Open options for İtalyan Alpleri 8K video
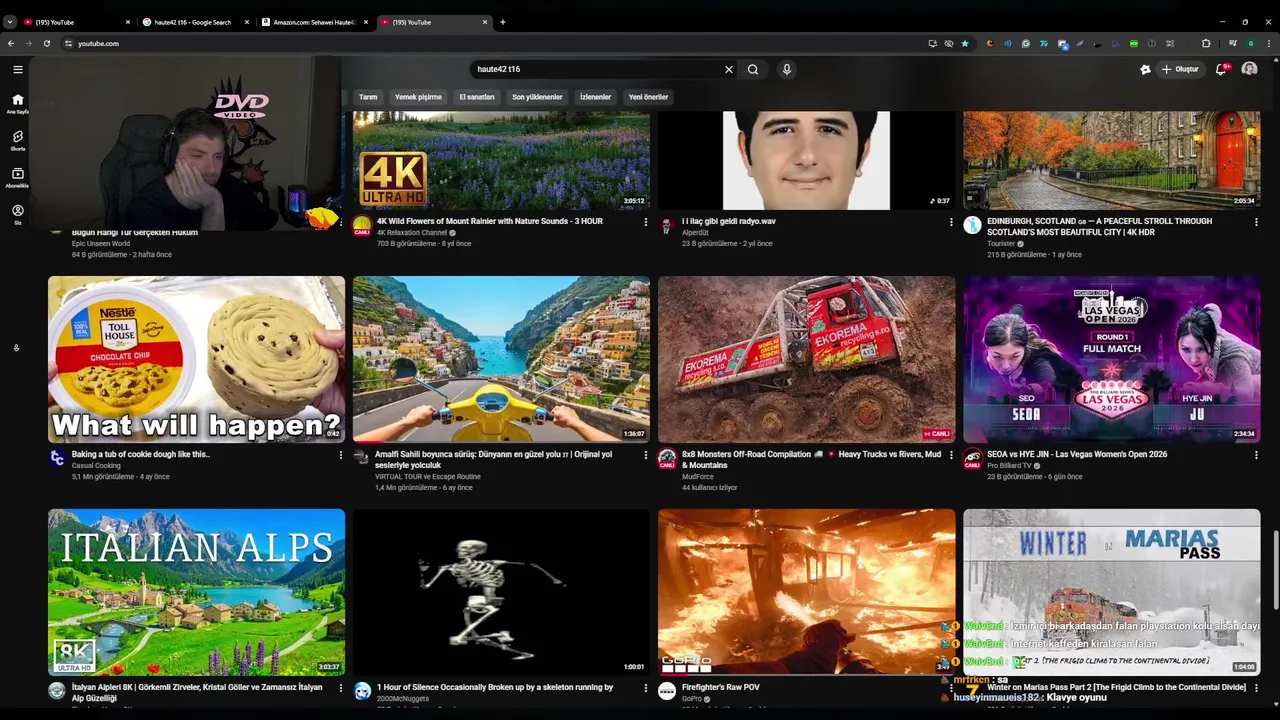 pyautogui.click(x=340, y=688)
